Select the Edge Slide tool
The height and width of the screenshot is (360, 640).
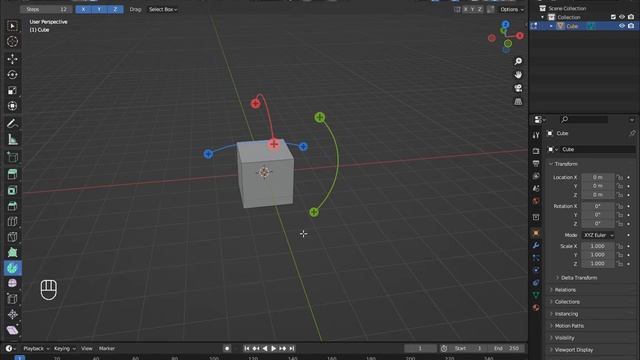point(12,299)
